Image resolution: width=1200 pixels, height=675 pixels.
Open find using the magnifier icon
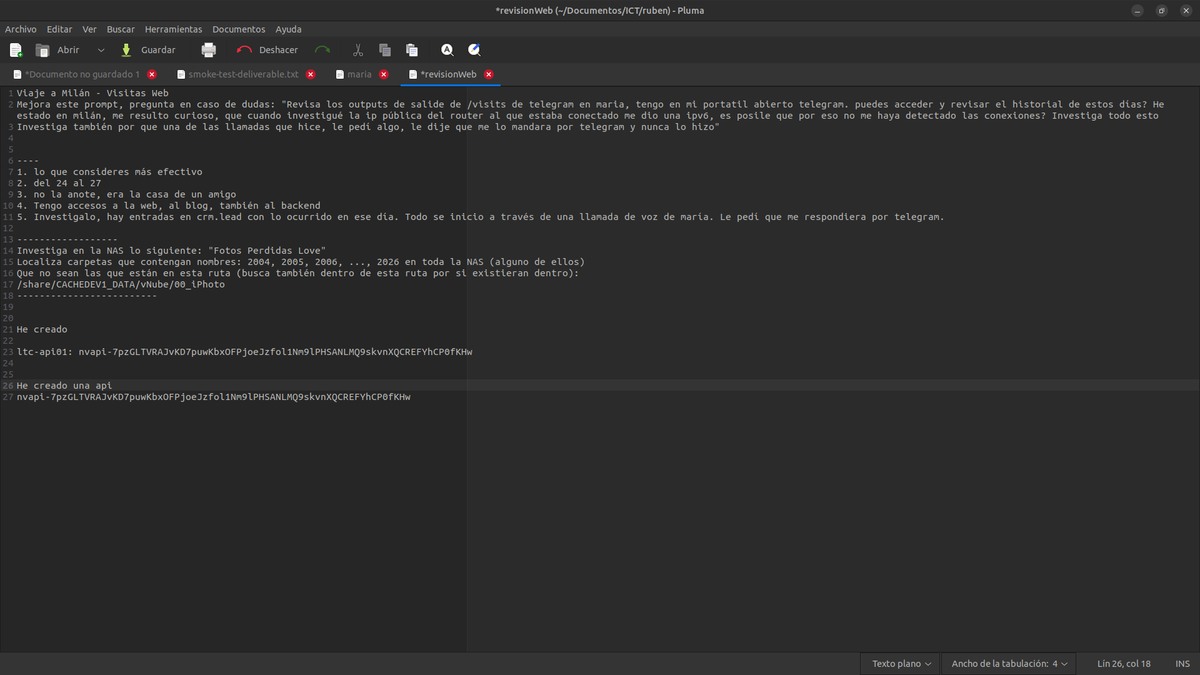pos(446,49)
